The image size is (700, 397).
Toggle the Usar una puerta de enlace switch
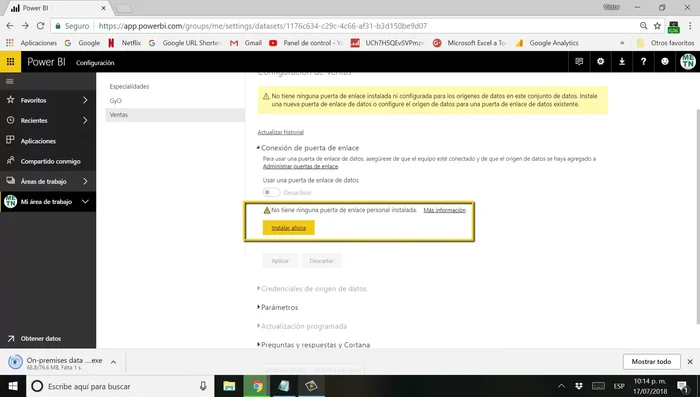[271, 192]
